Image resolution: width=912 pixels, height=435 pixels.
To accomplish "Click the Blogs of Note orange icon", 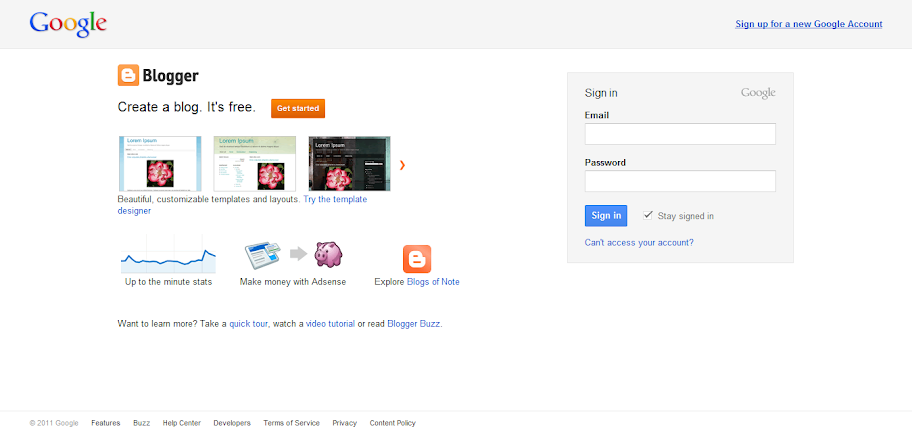I will (417, 259).
